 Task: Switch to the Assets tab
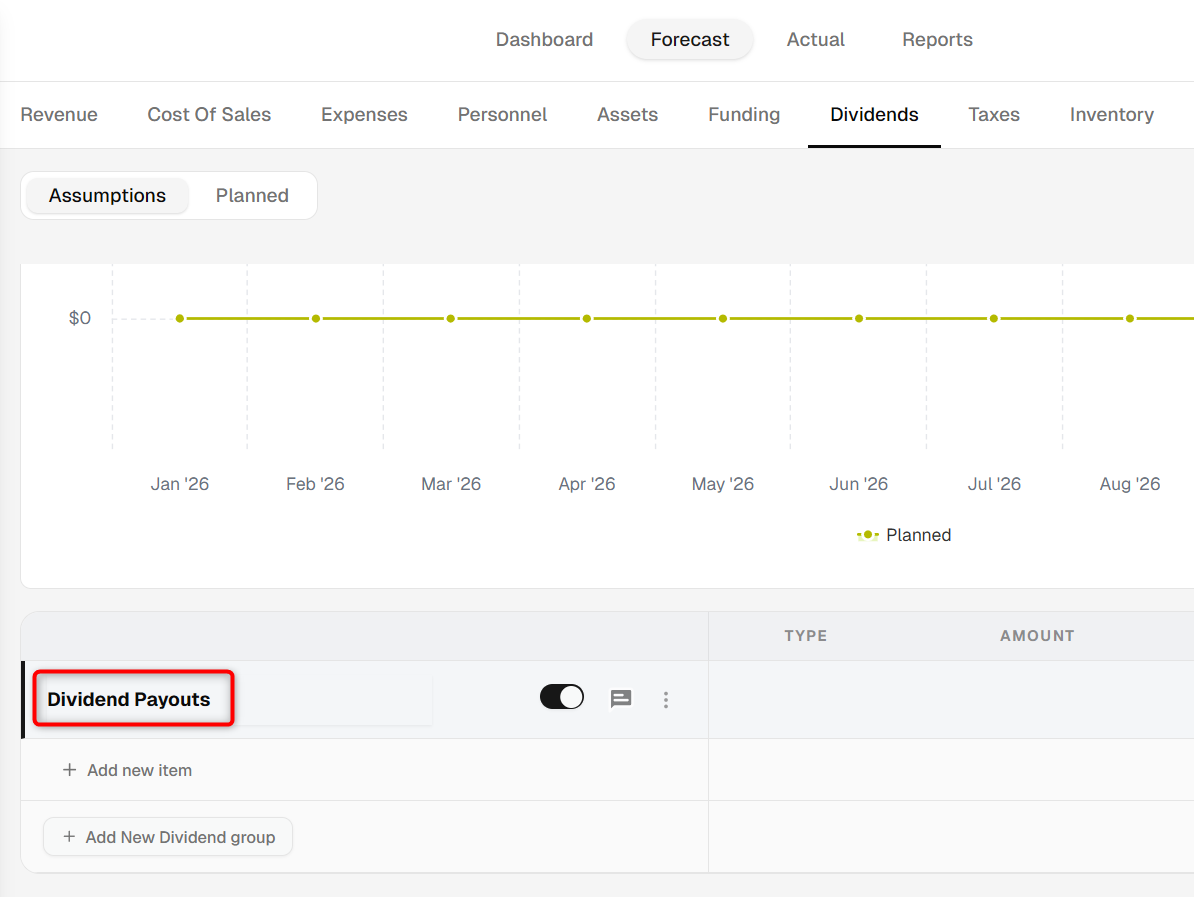627,114
